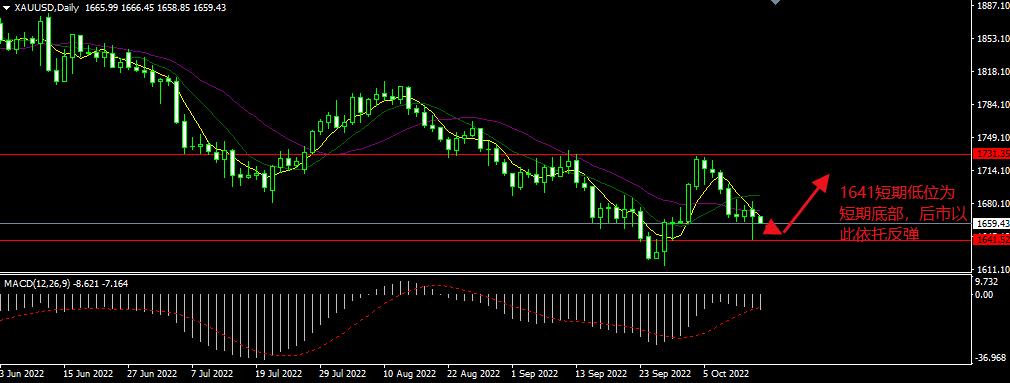Image resolution: width=1010 pixels, height=383 pixels.
Task: Select the upper red horizontal line at 1731
Action: (485, 154)
